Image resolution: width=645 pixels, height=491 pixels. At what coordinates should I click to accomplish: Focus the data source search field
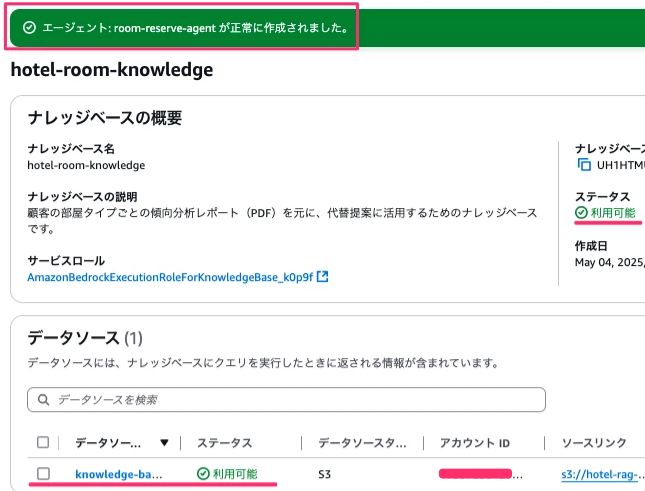[x=286, y=399]
